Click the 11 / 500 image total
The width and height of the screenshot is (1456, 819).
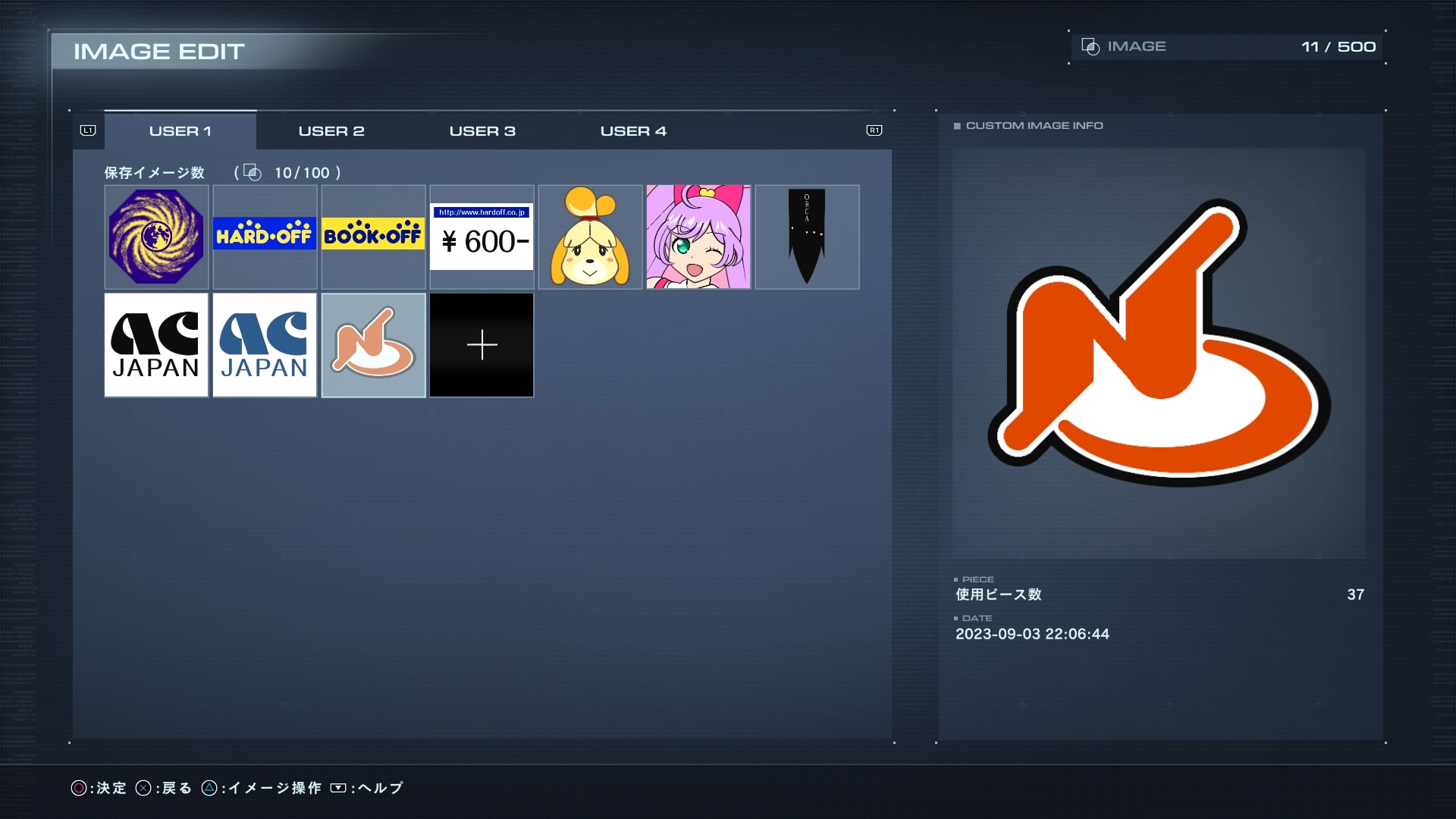(x=1338, y=47)
